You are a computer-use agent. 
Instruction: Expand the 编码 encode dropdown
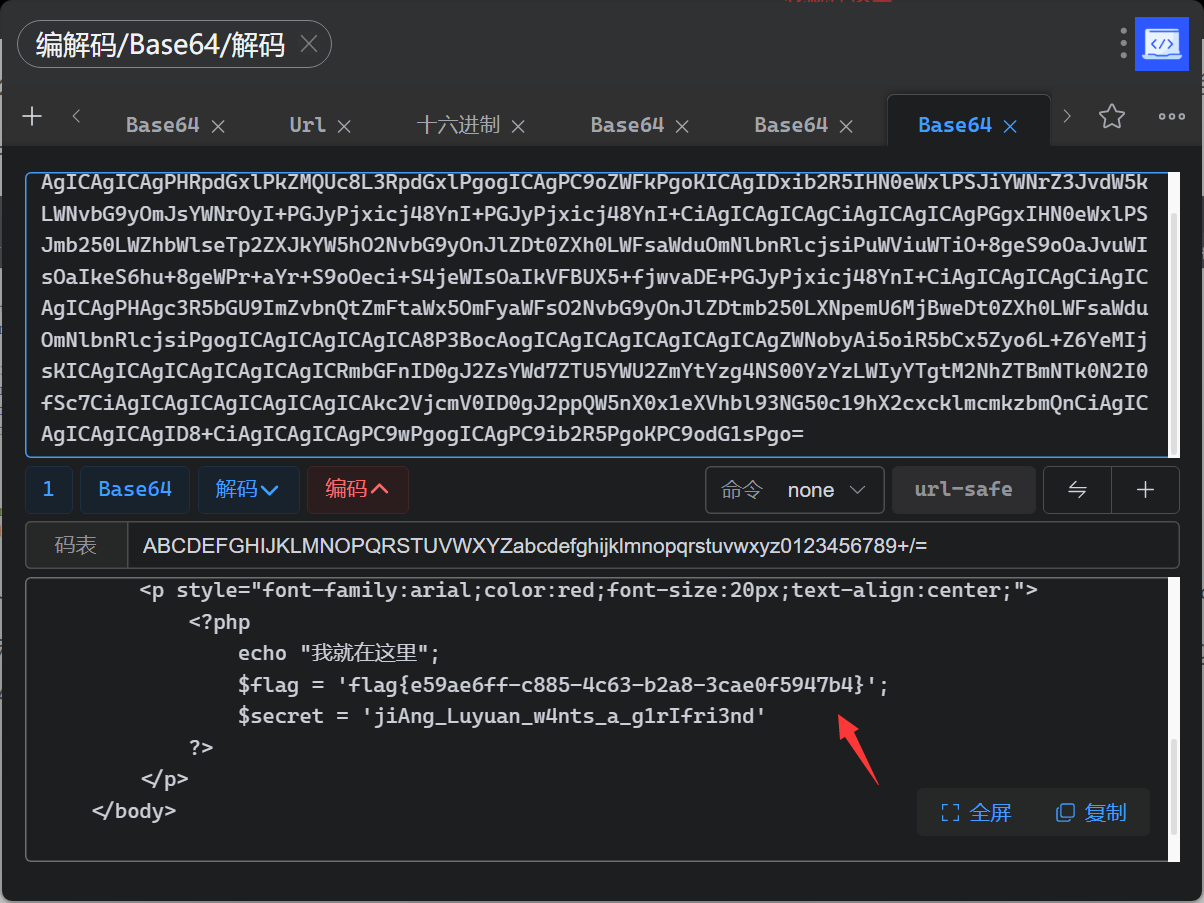coord(357,489)
